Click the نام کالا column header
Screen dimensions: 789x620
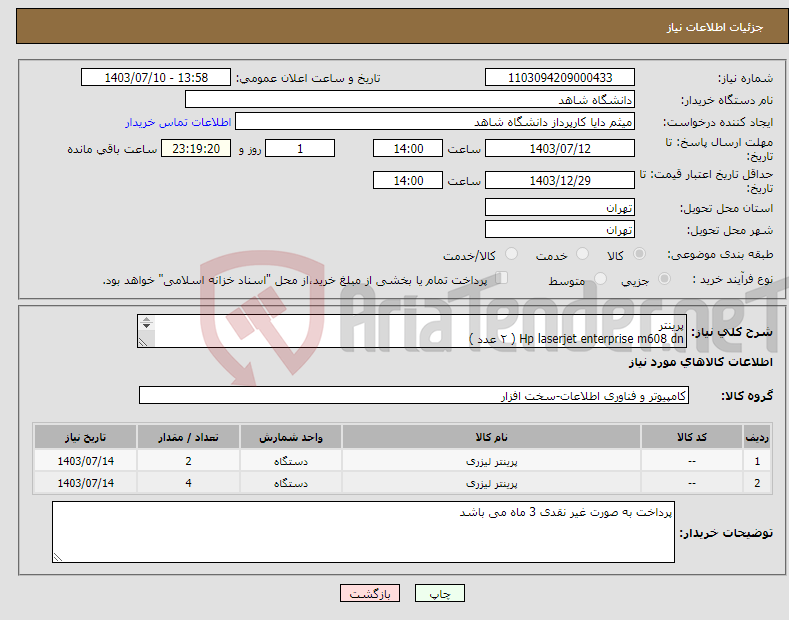(x=492, y=437)
